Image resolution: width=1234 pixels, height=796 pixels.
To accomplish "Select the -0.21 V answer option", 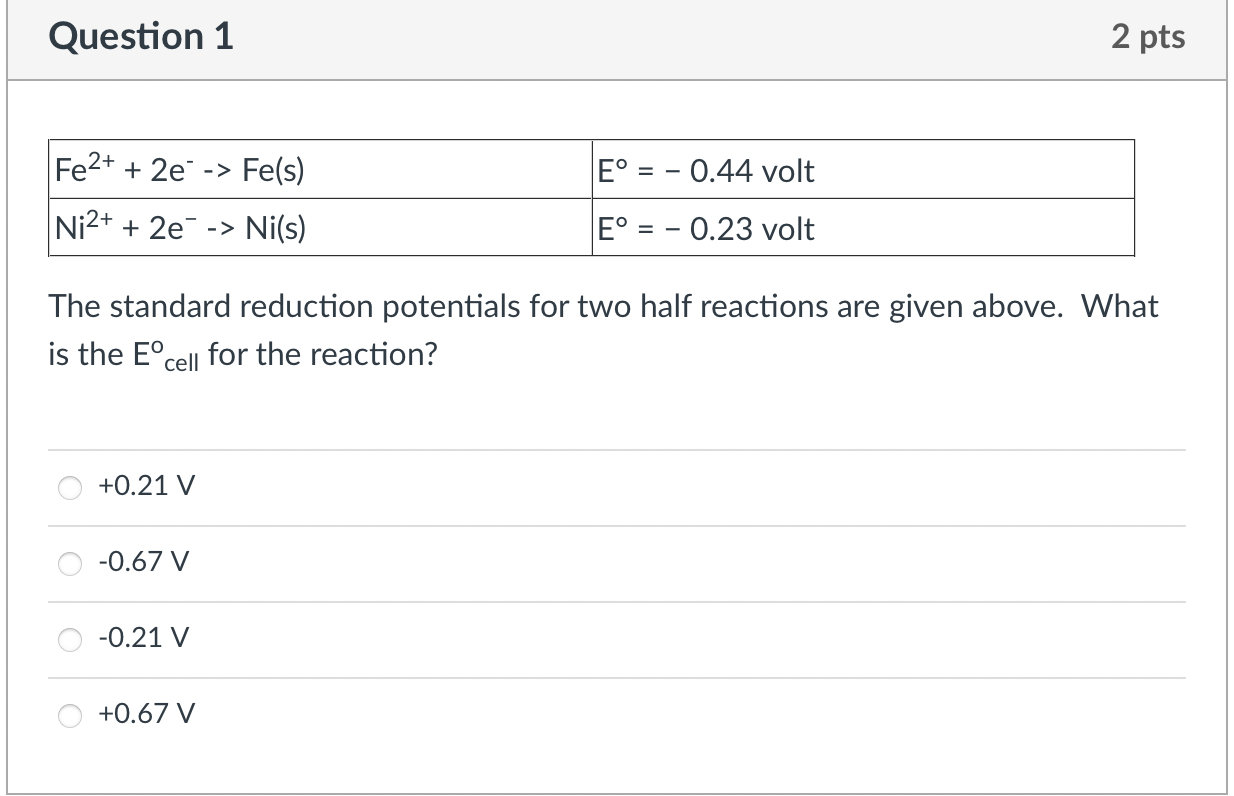I will [70, 639].
